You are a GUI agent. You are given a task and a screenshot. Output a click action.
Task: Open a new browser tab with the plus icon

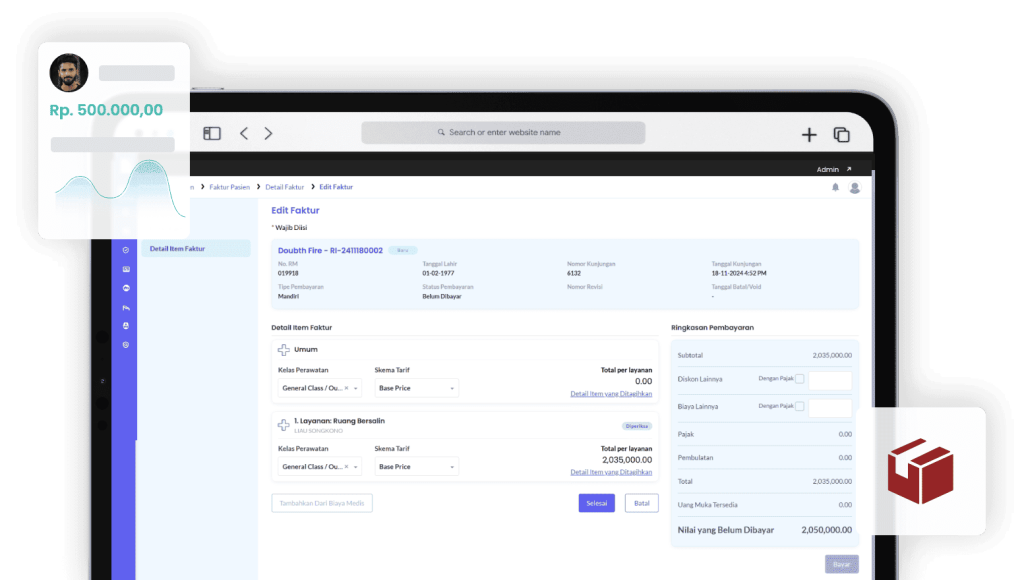[807, 132]
